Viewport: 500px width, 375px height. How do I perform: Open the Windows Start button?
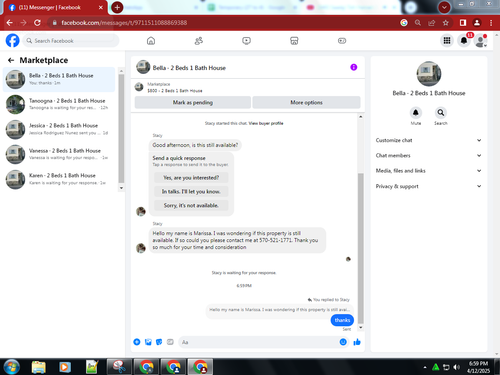11,367
